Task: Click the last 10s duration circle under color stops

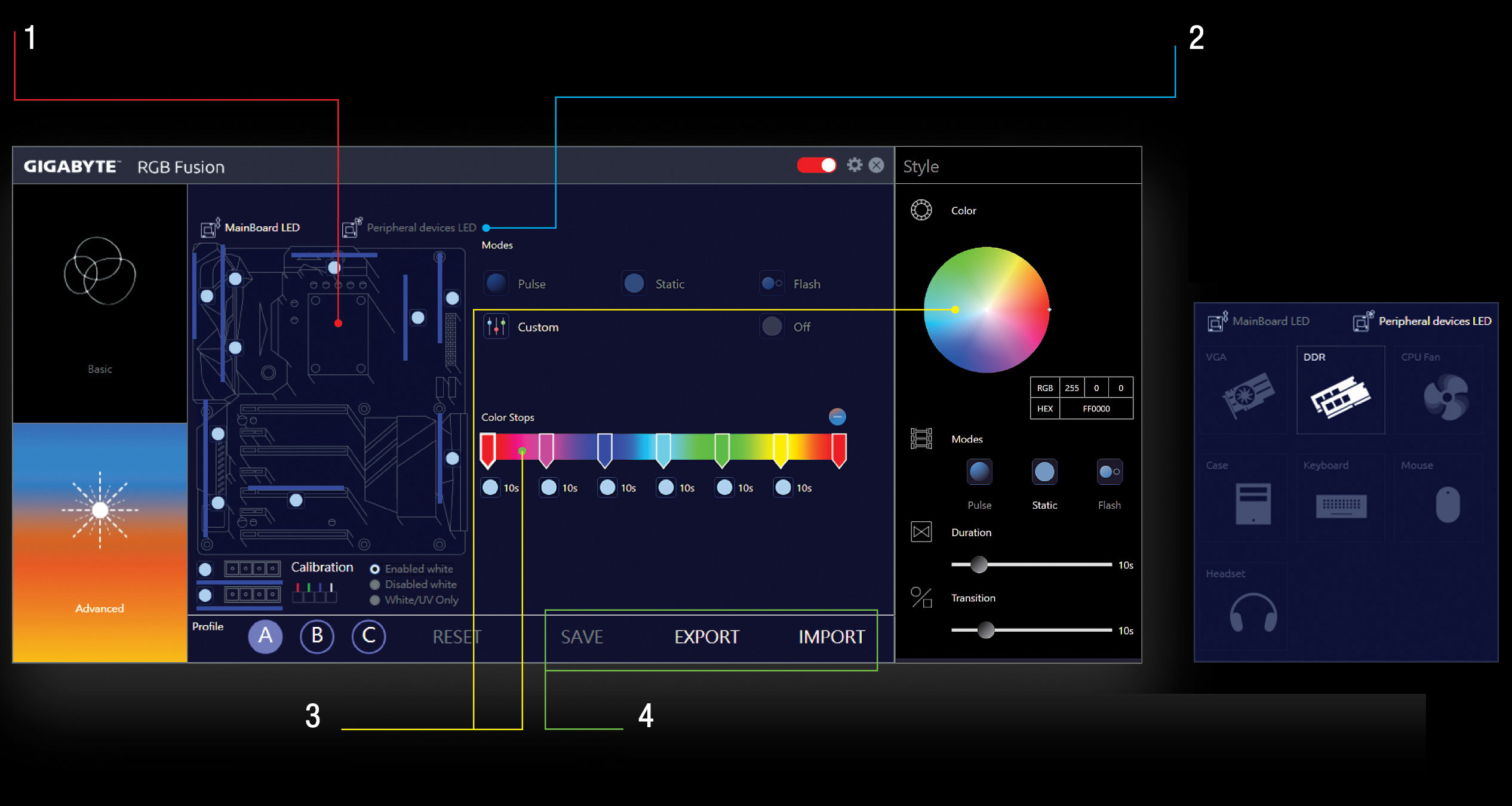Action: (783, 488)
